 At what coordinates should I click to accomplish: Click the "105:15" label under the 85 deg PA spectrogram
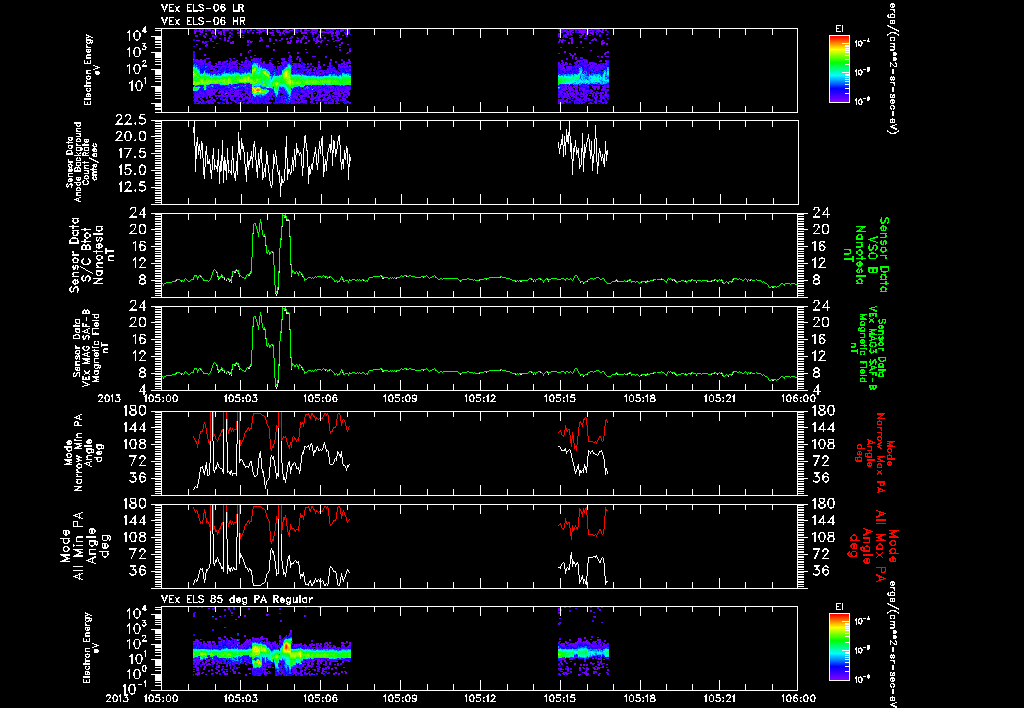[560, 699]
